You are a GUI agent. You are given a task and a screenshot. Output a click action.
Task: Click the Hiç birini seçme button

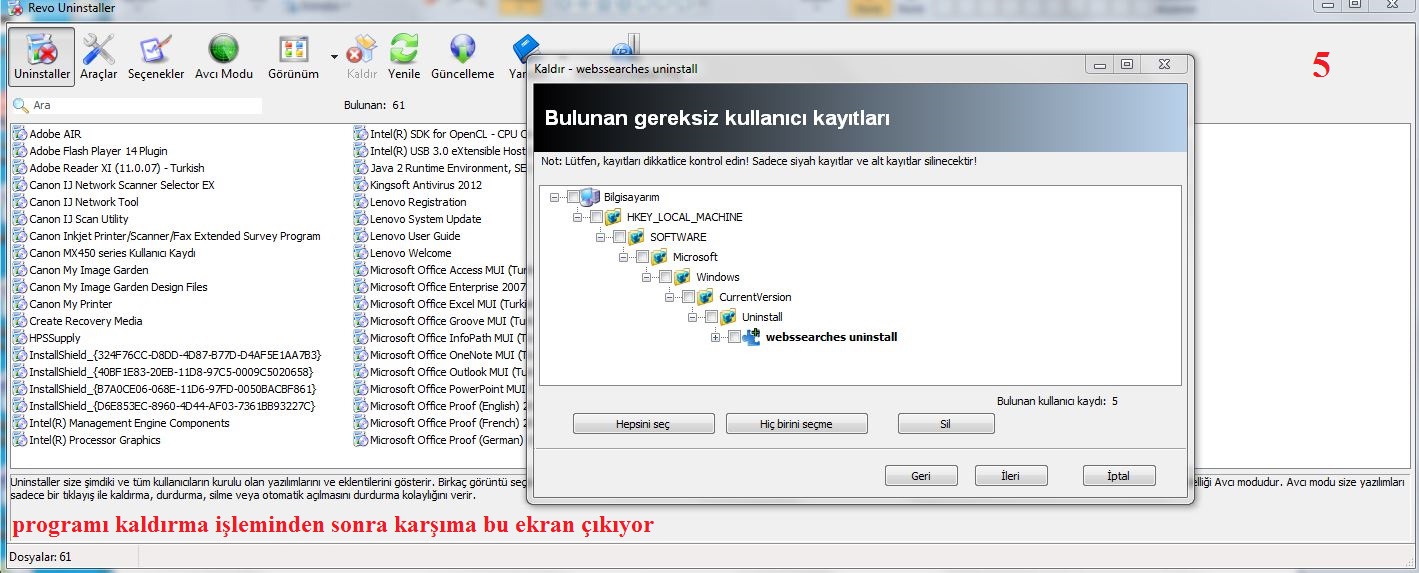[796, 424]
